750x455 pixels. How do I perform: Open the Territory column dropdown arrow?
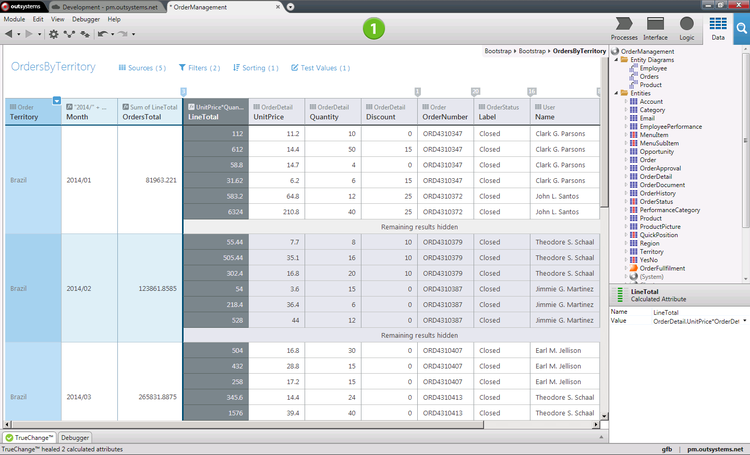click(x=56, y=100)
